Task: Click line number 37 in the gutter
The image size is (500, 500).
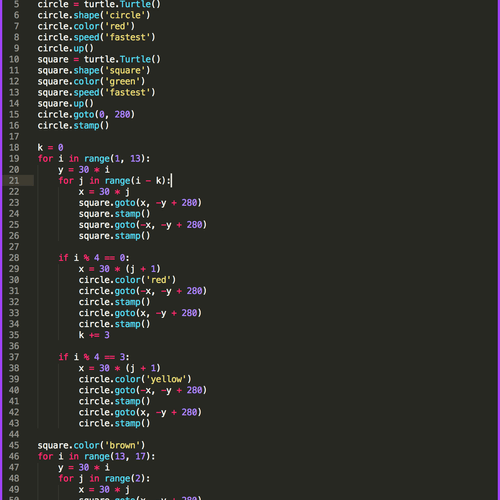Action: click(14, 357)
